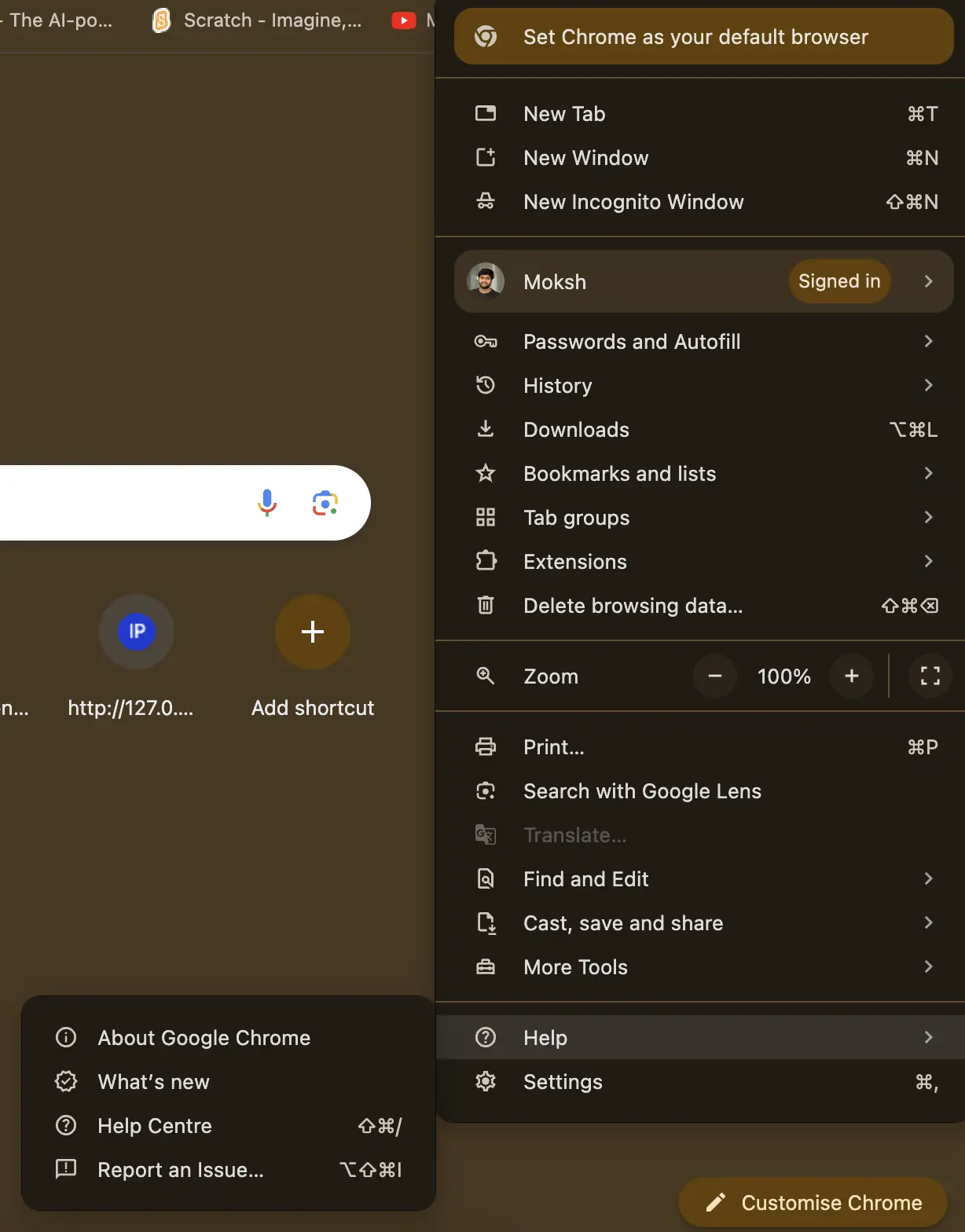Click the key icon for Passwords and Autofill
Screen dimensions: 965x1232
[486, 342]
